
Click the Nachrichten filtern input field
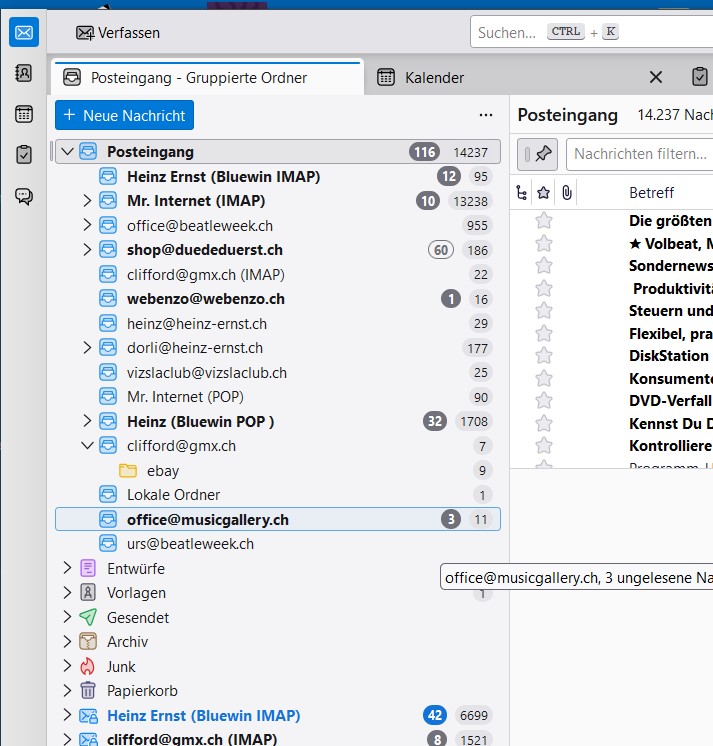(x=638, y=154)
